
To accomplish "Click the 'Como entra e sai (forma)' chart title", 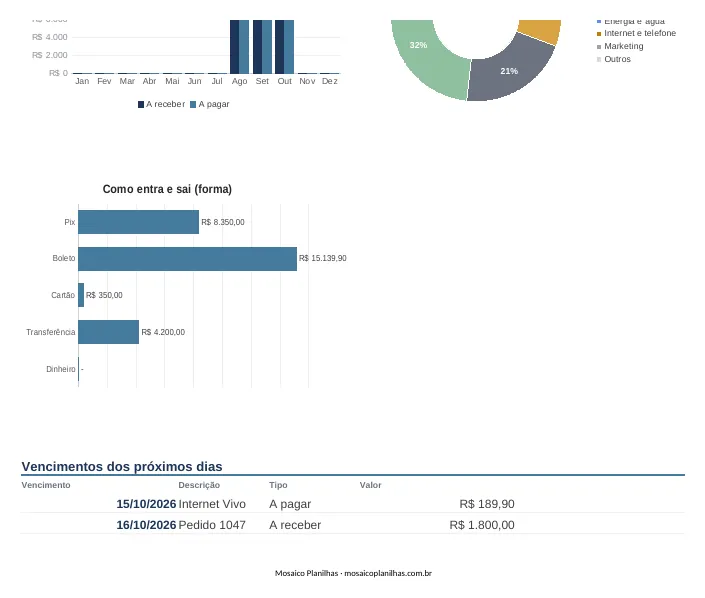I will pyautogui.click(x=167, y=189).
